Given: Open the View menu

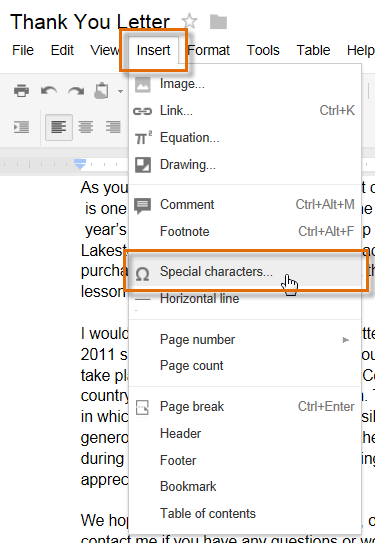Looking at the screenshot, I should 105,50.
